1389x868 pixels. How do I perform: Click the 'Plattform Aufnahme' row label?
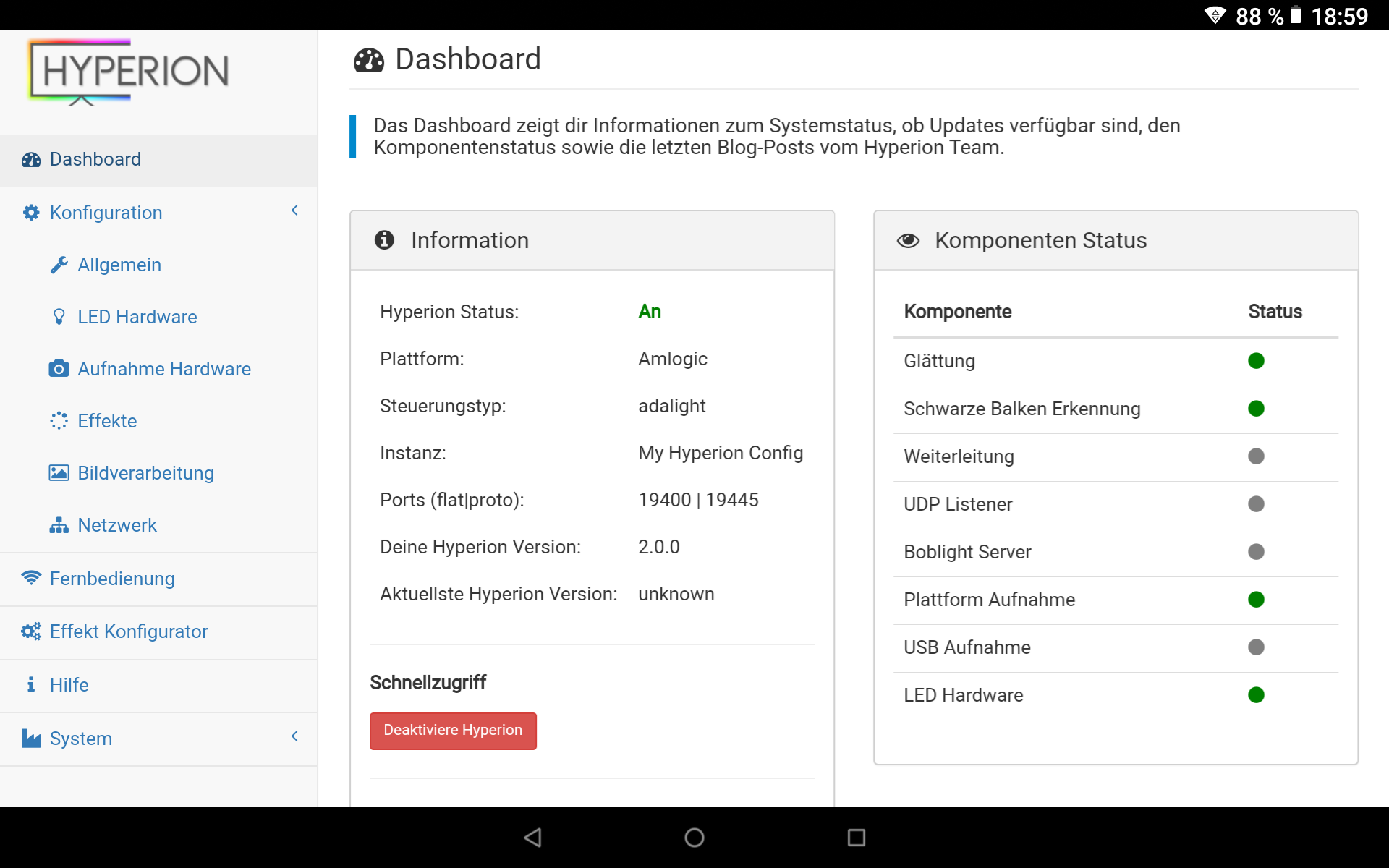click(989, 600)
